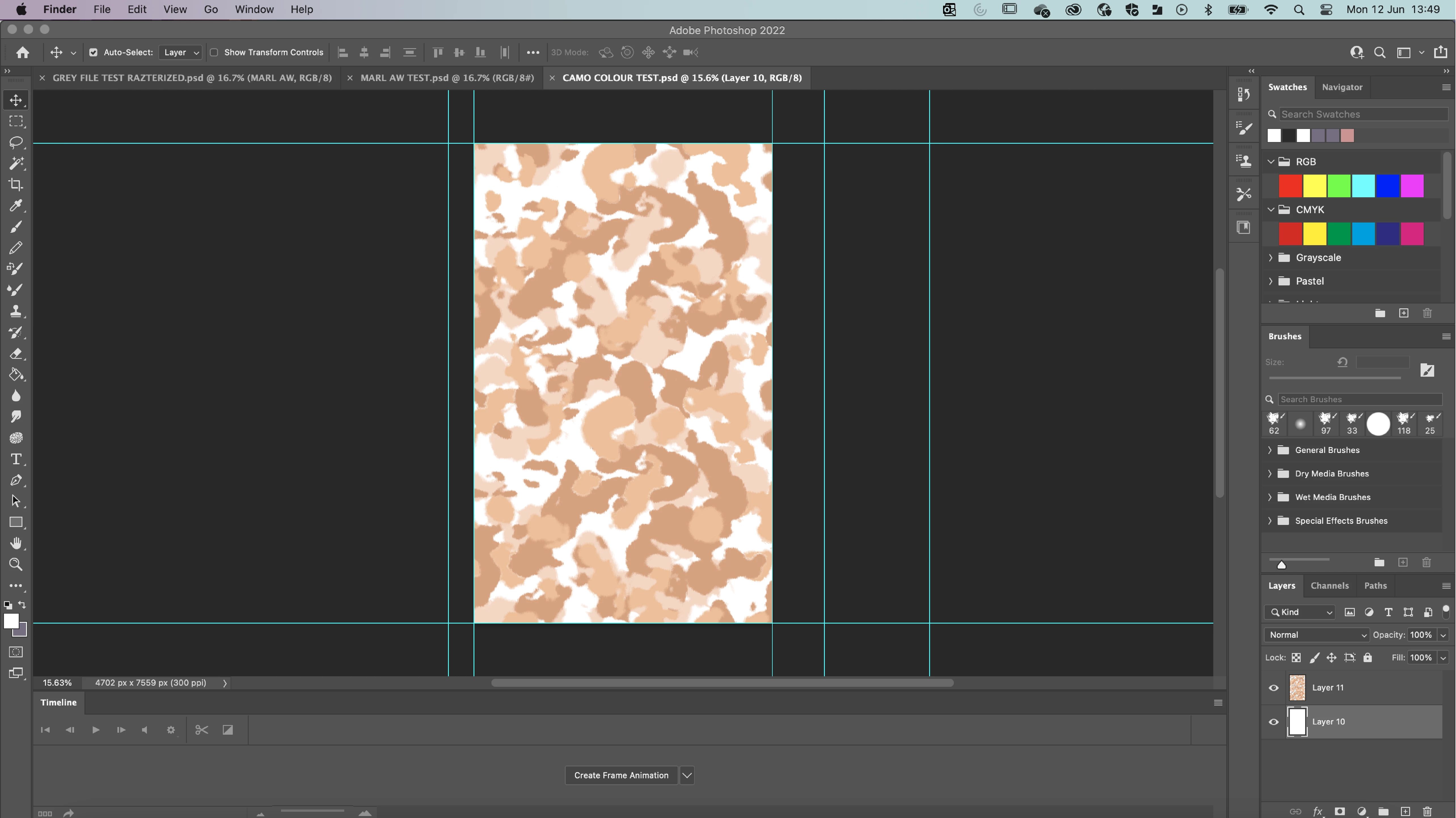Viewport: 1456px width, 818px height.
Task: Expand the Wet Media Brushes folder
Action: (1270, 497)
